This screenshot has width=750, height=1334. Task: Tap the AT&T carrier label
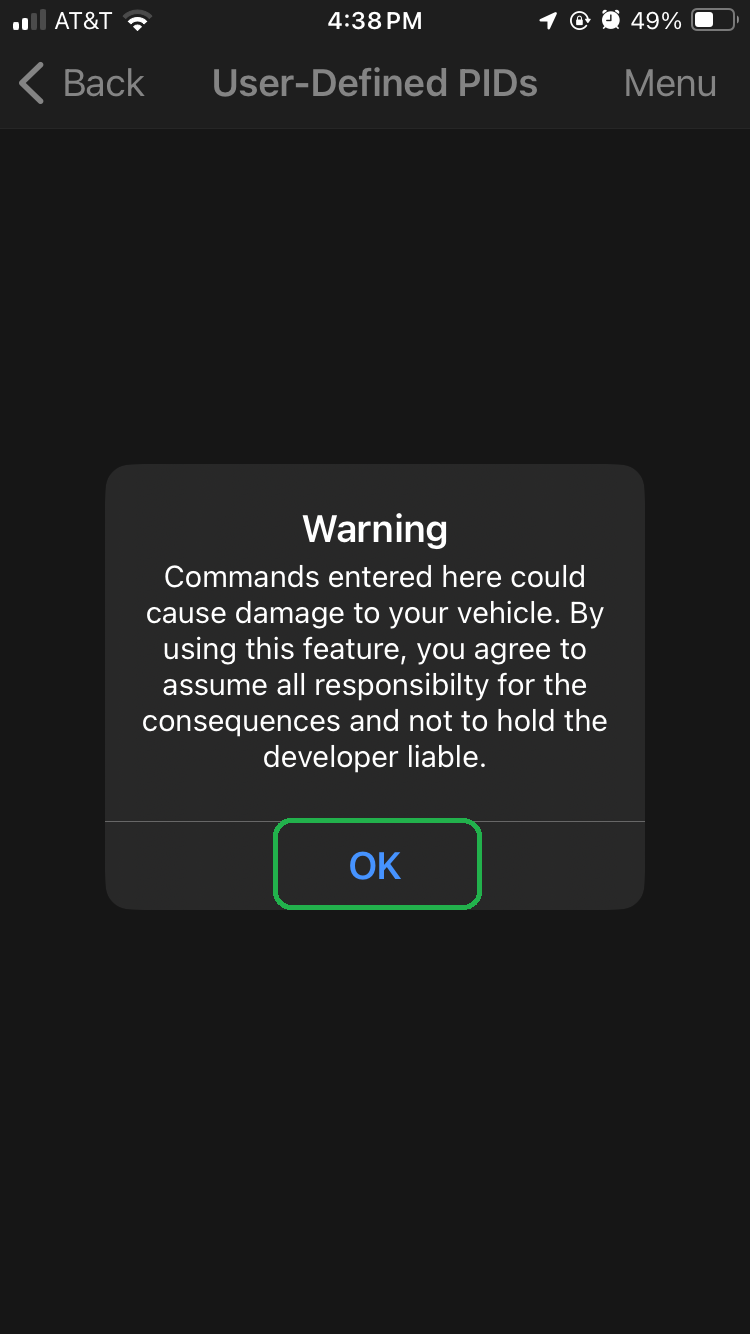[83, 21]
